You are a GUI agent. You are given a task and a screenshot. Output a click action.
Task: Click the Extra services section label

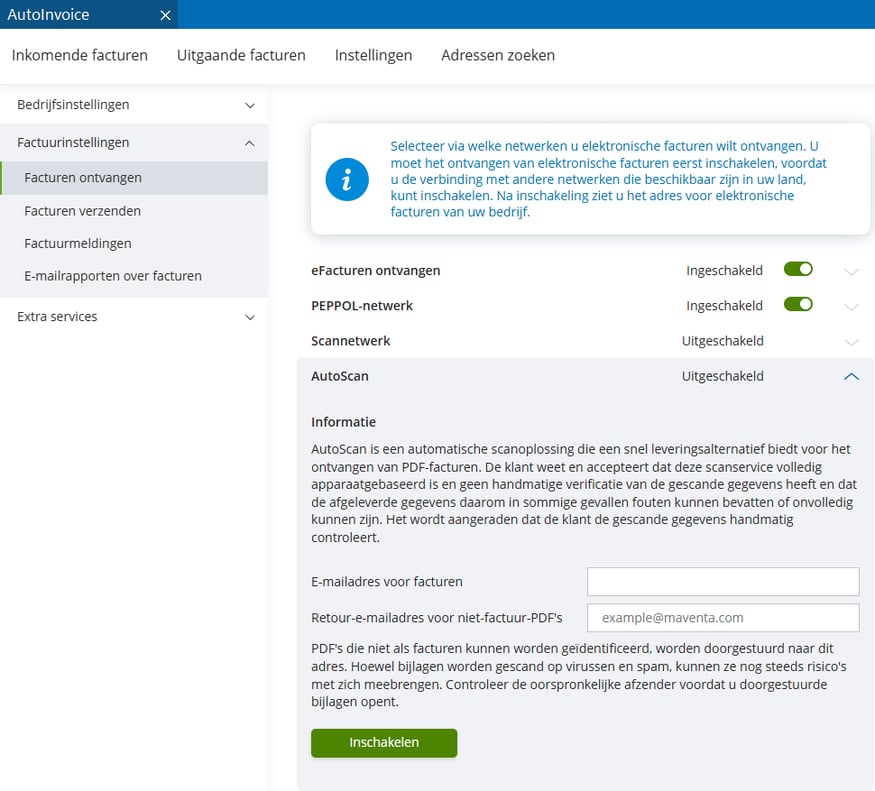click(57, 317)
